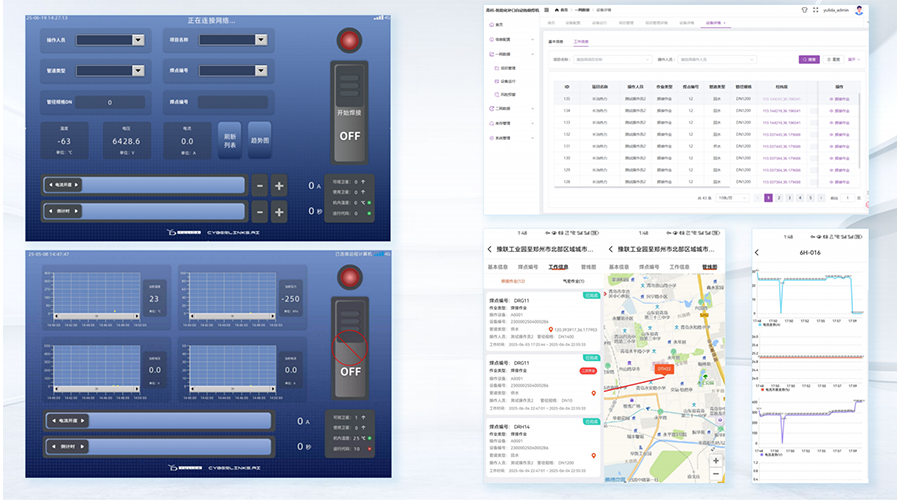Open the 趋势图 trend chart button

point(259,140)
